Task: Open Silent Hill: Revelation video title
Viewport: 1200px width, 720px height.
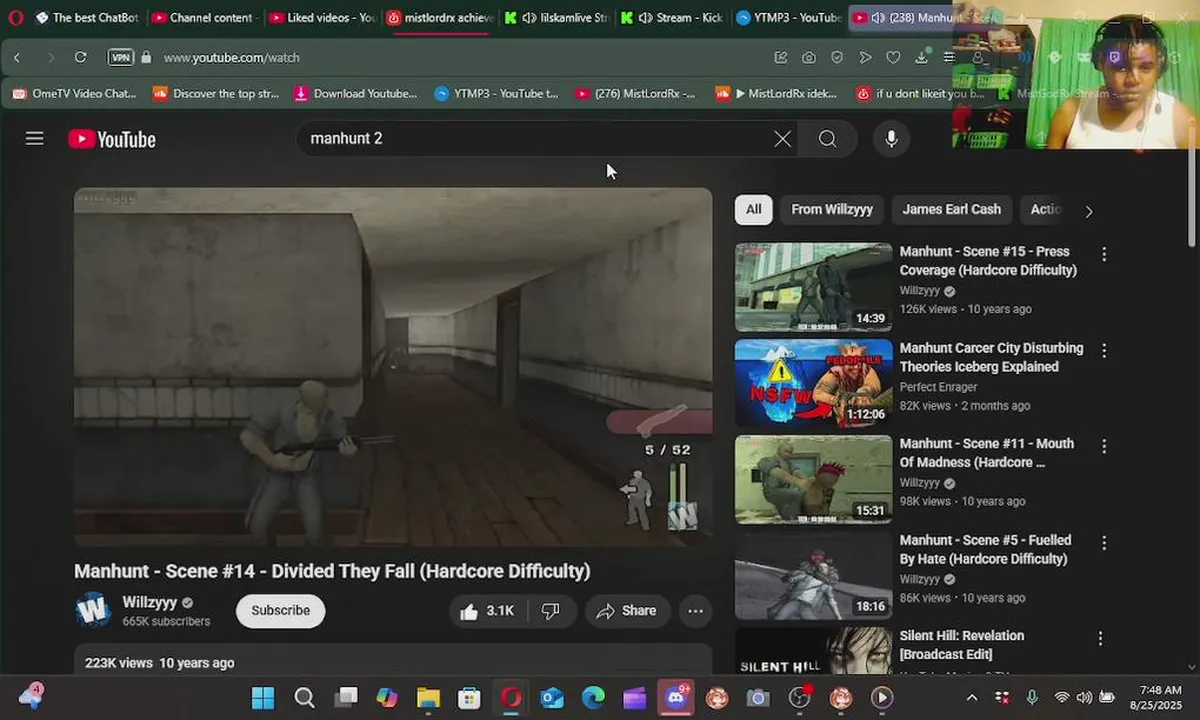Action: (962, 645)
